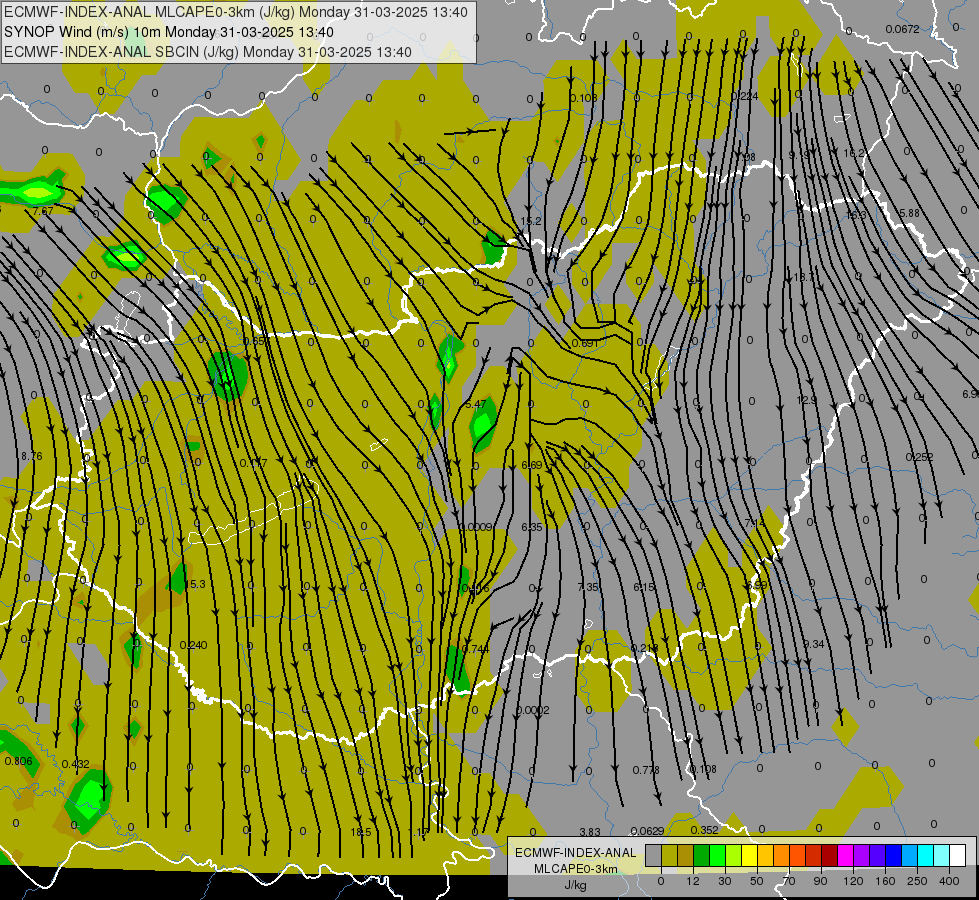Click the legend tick label 50
The height and width of the screenshot is (900, 979).
tap(756, 881)
